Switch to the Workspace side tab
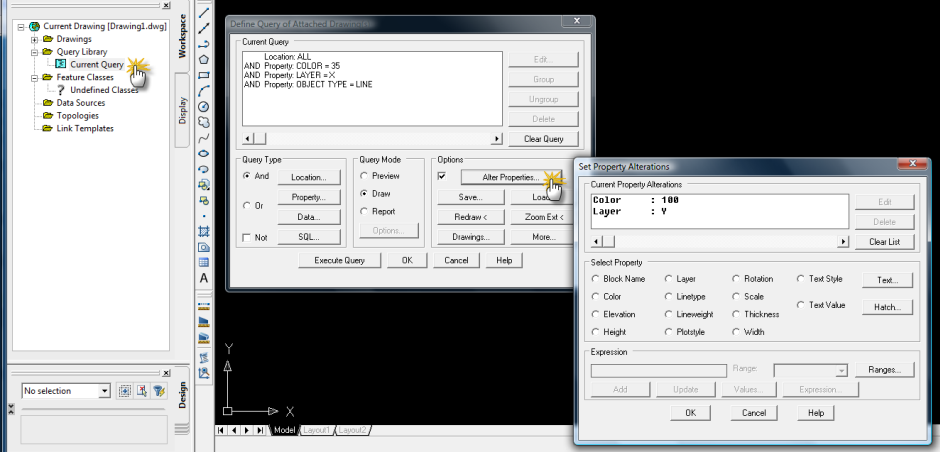 [x=183, y=36]
